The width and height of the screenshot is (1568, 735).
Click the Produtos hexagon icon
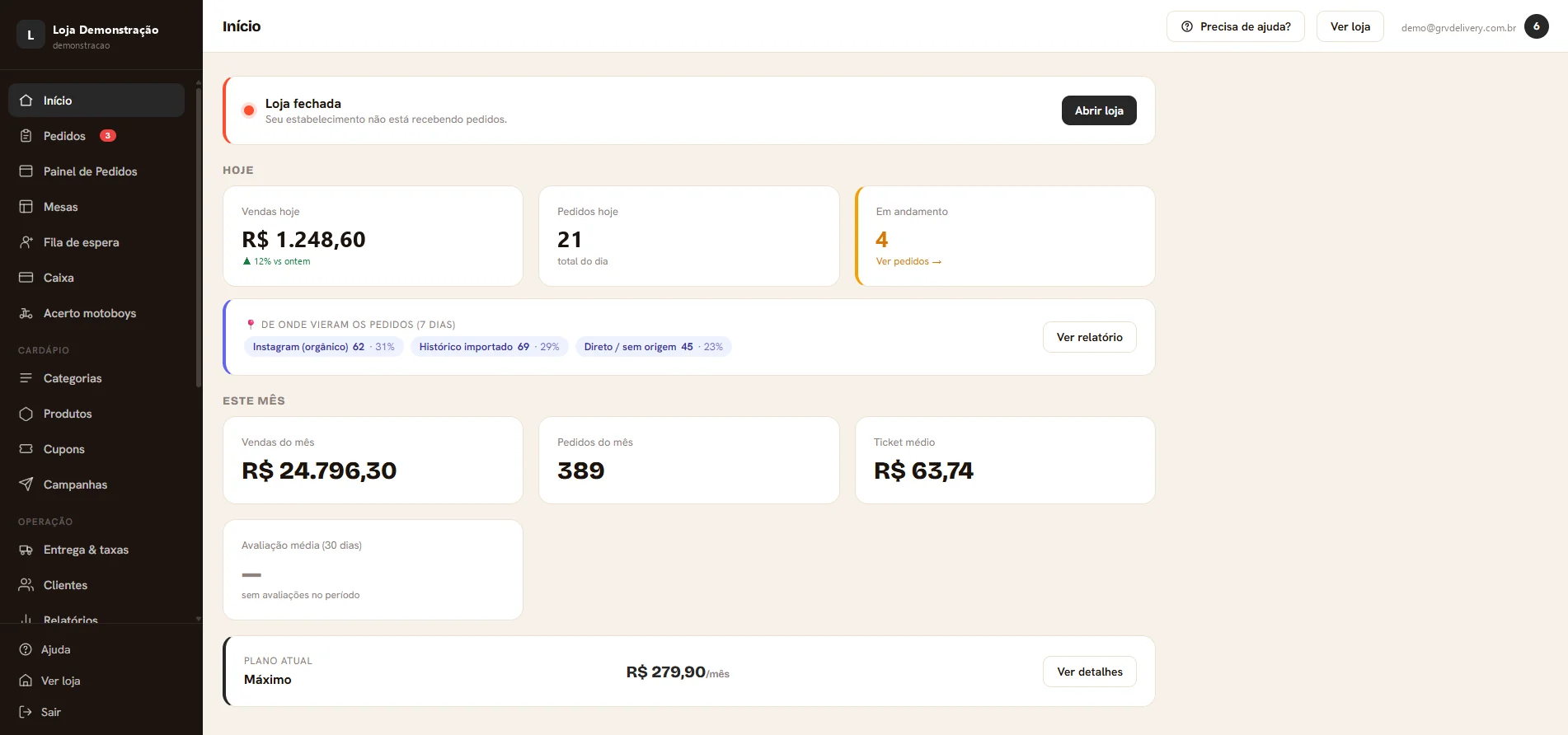pyautogui.click(x=26, y=414)
